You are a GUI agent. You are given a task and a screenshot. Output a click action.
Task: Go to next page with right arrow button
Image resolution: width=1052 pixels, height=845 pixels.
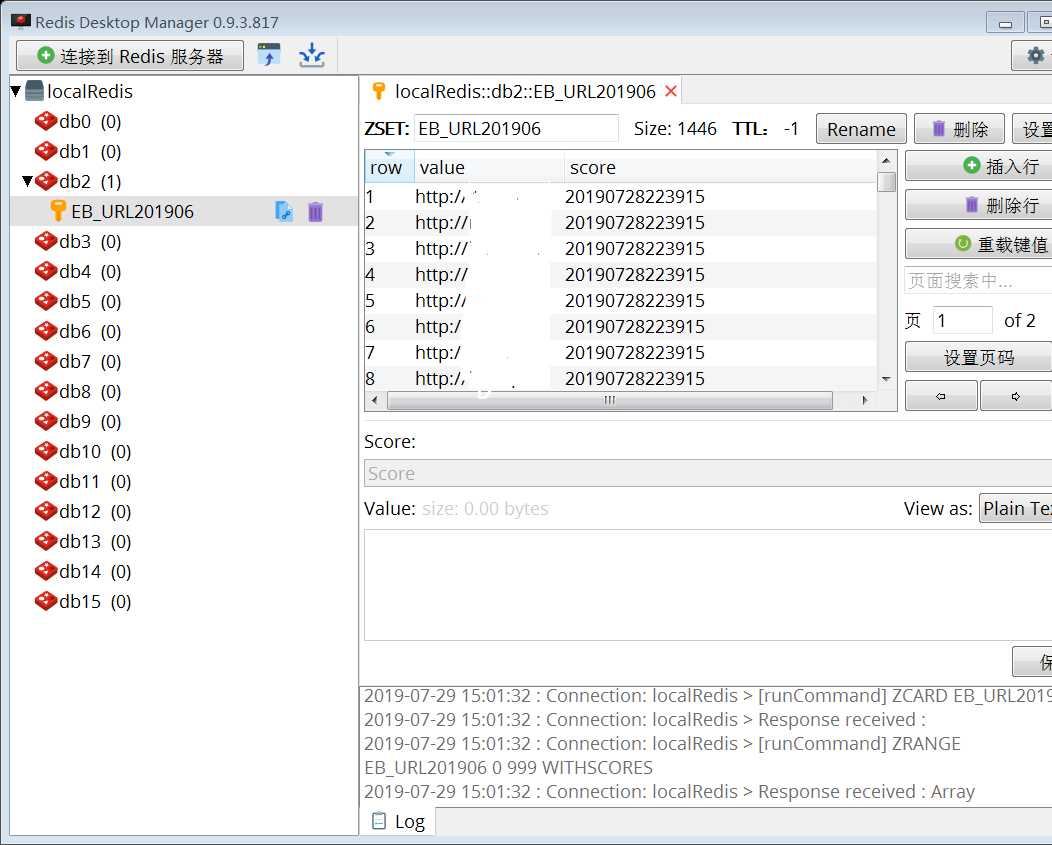[x=1016, y=396]
